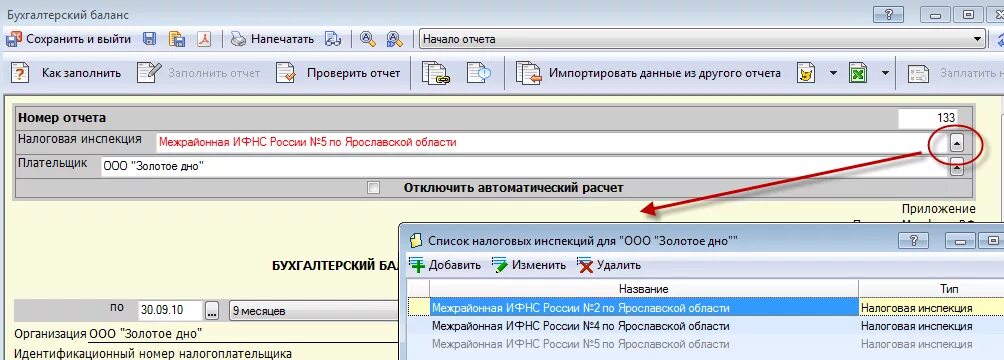
Task: Click the green Excel export icon
Action: (x=857, y=73)
